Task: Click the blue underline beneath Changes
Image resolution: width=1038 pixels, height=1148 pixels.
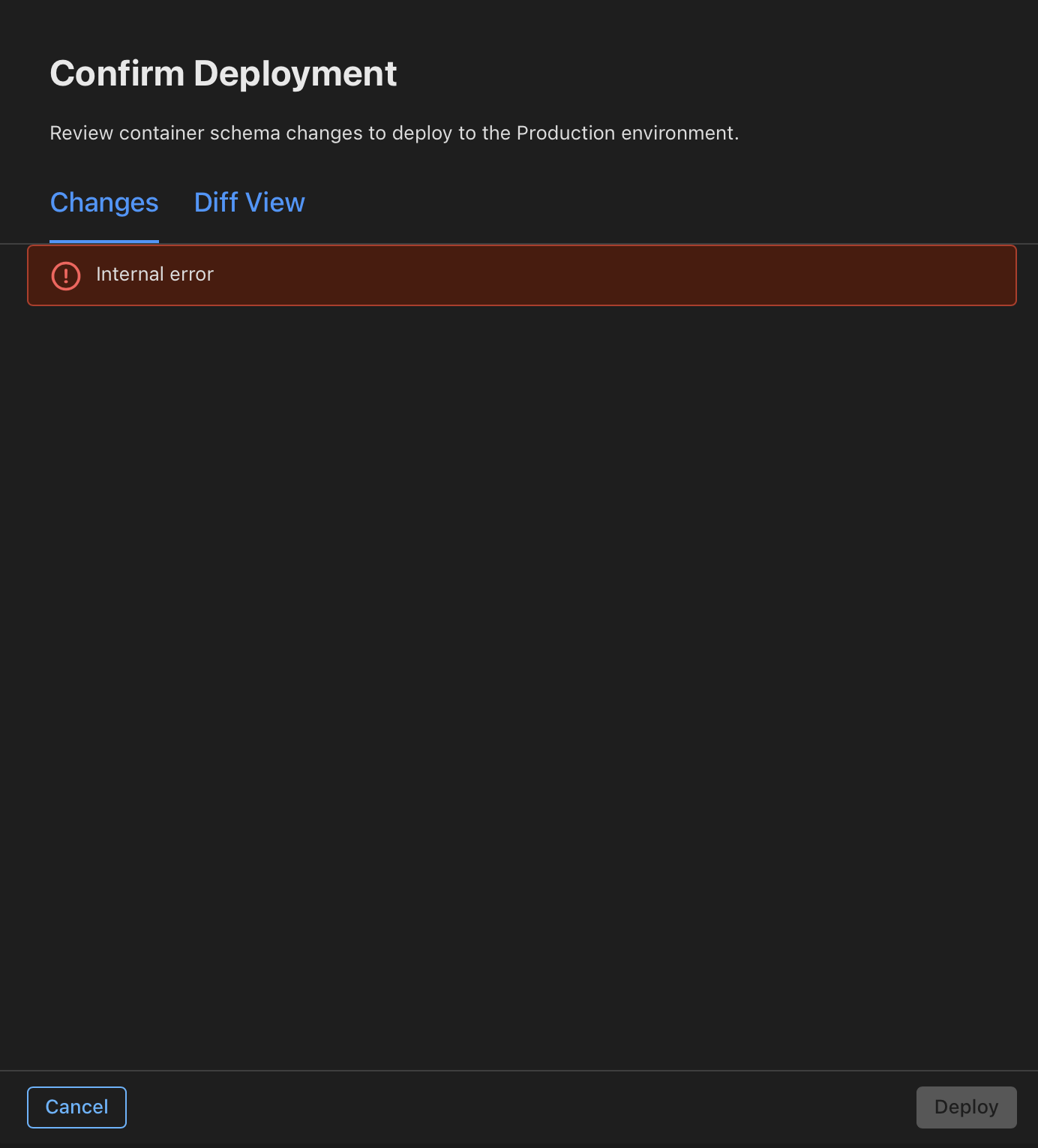Action: tap(104, 242)
